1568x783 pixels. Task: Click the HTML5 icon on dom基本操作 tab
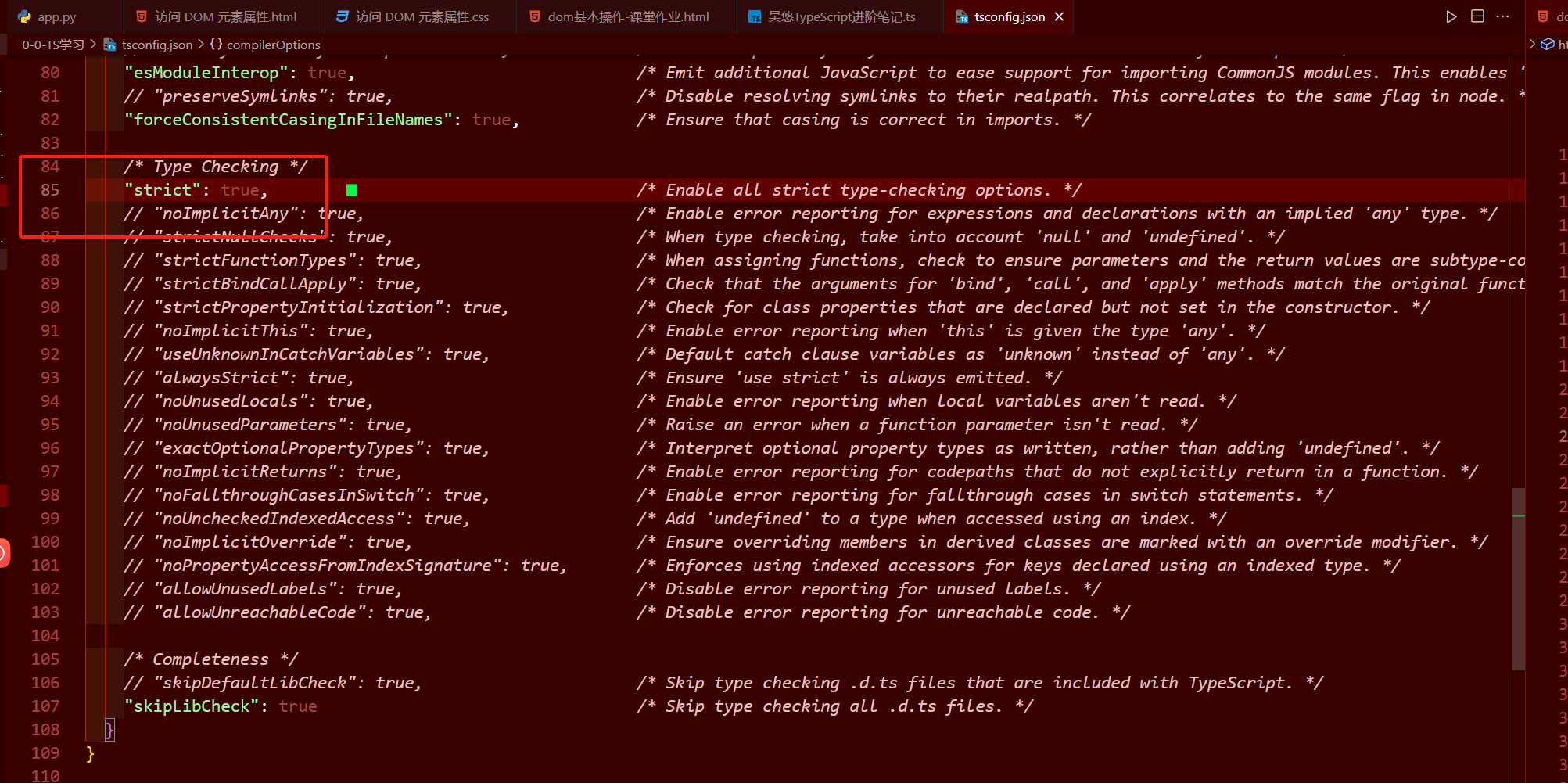coord(535,16)
